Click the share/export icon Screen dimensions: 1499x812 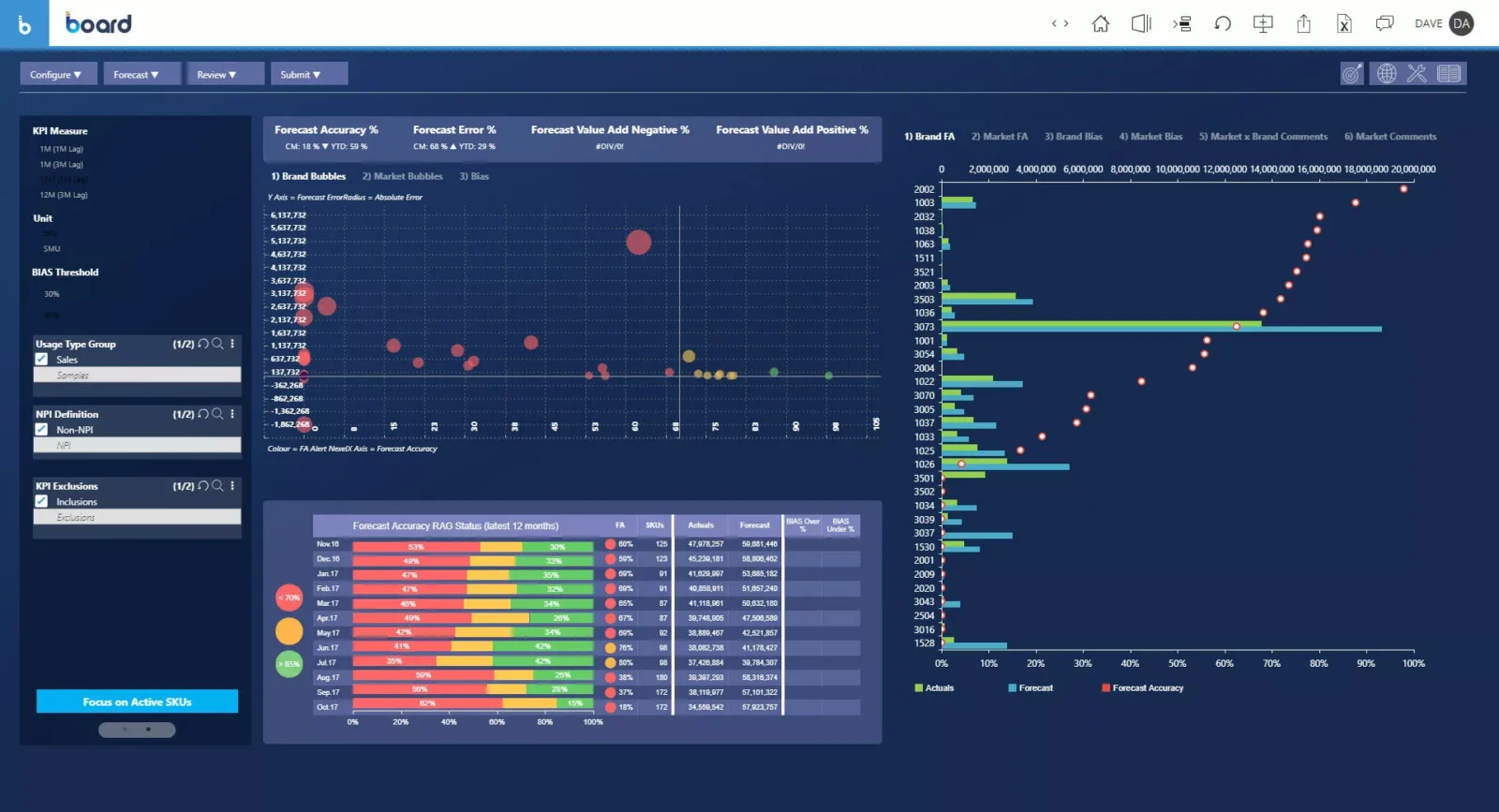[1303, 24]
